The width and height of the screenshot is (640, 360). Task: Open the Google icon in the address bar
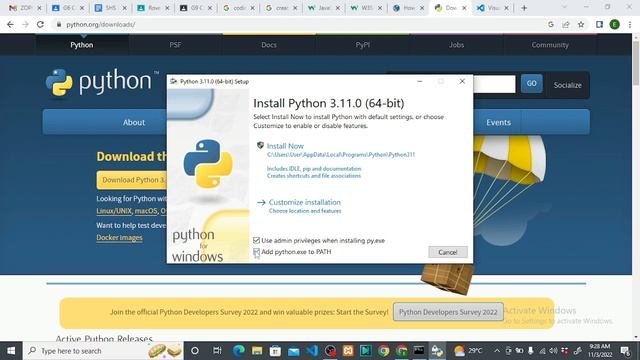551,24
